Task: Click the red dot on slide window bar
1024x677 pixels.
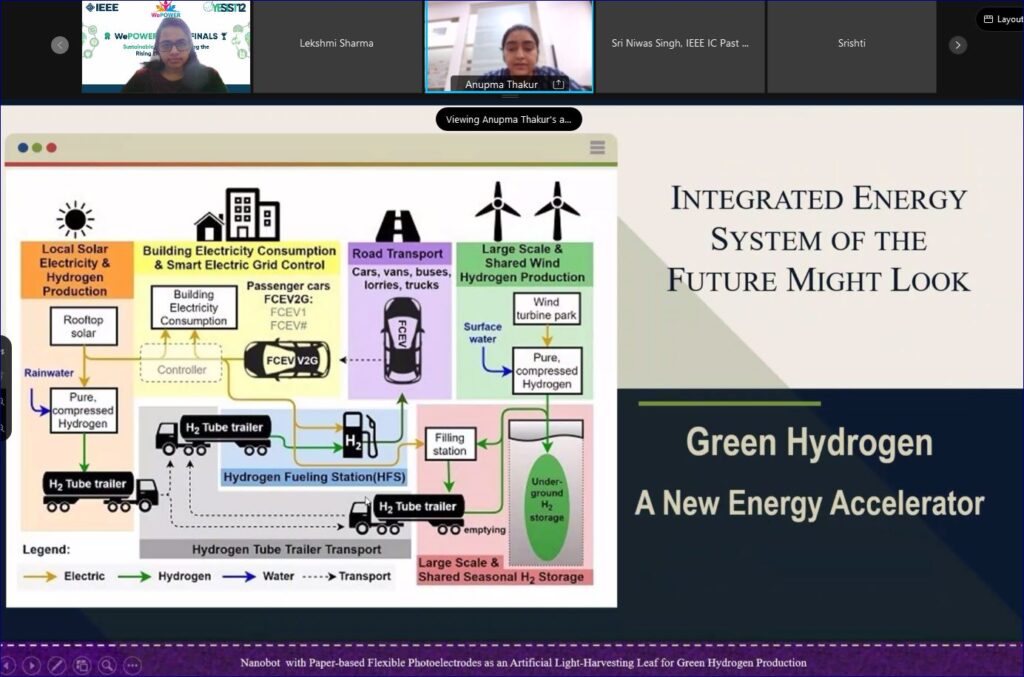Action: [52, 148]
